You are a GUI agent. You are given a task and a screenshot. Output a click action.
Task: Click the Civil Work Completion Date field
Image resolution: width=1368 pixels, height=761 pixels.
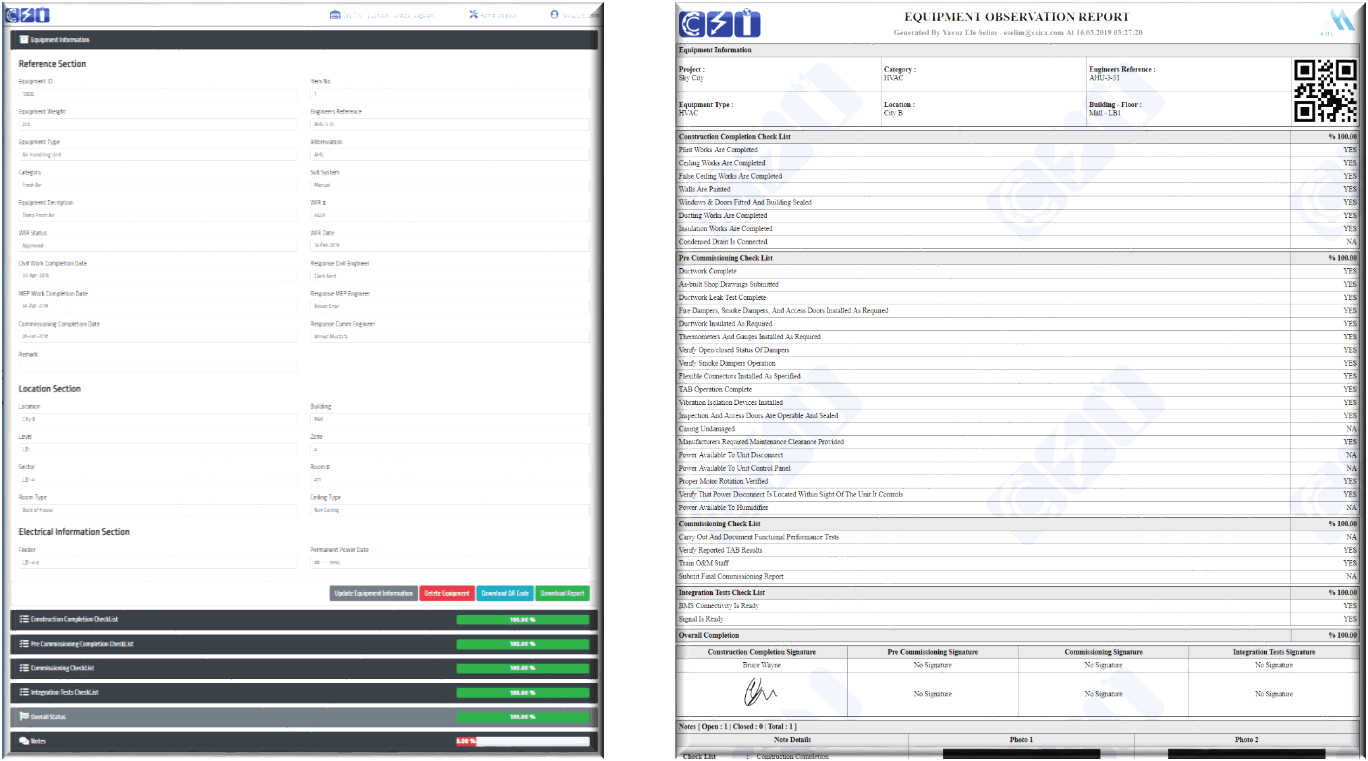(158, 276)
